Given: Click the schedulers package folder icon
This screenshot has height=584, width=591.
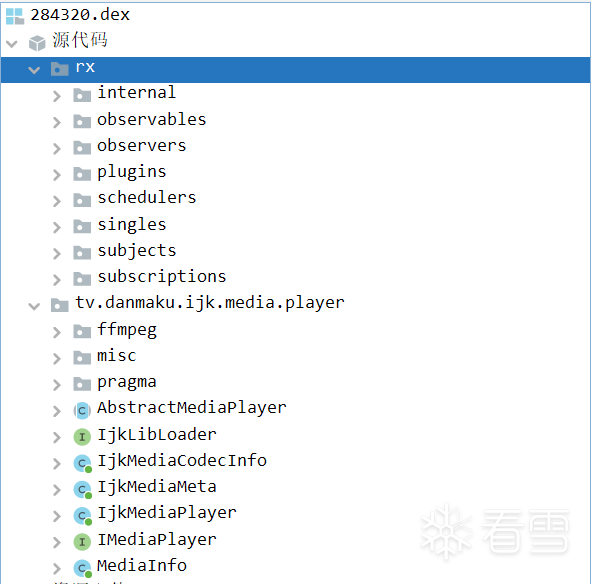Looking at the screenshot, I should pos(82,200).
